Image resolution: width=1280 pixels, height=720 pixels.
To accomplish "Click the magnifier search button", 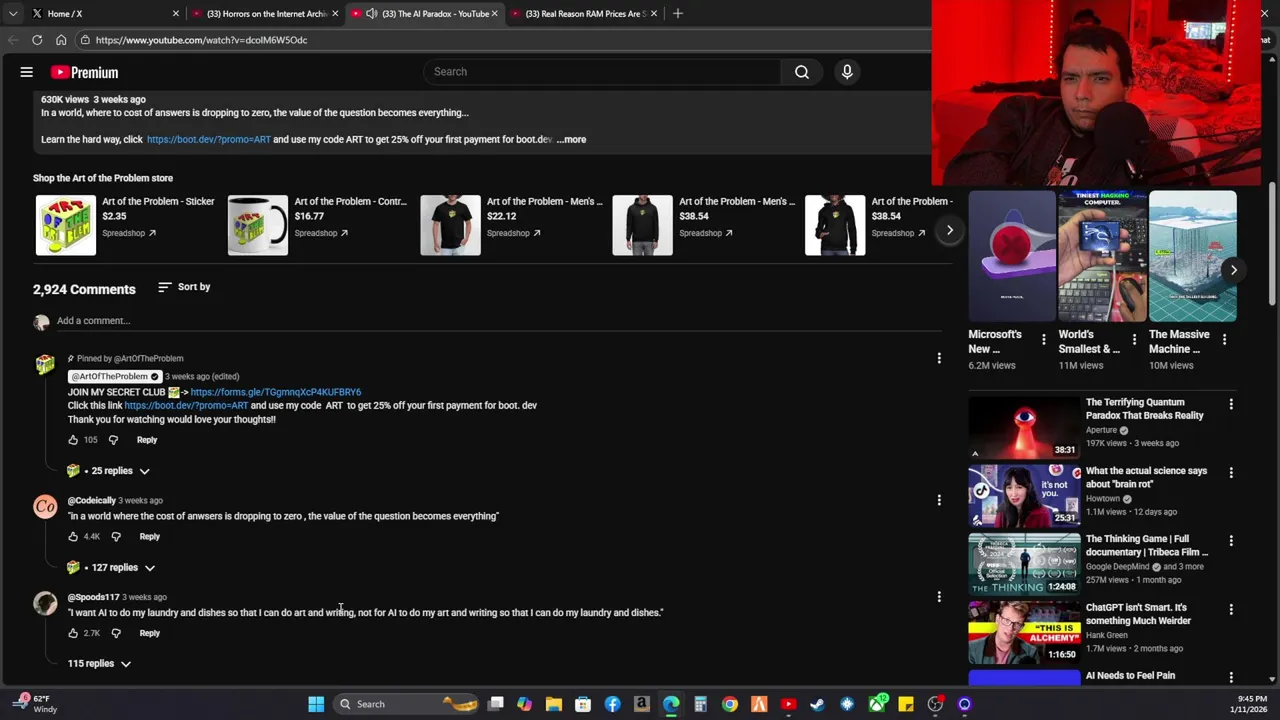I will pos(802,72).
